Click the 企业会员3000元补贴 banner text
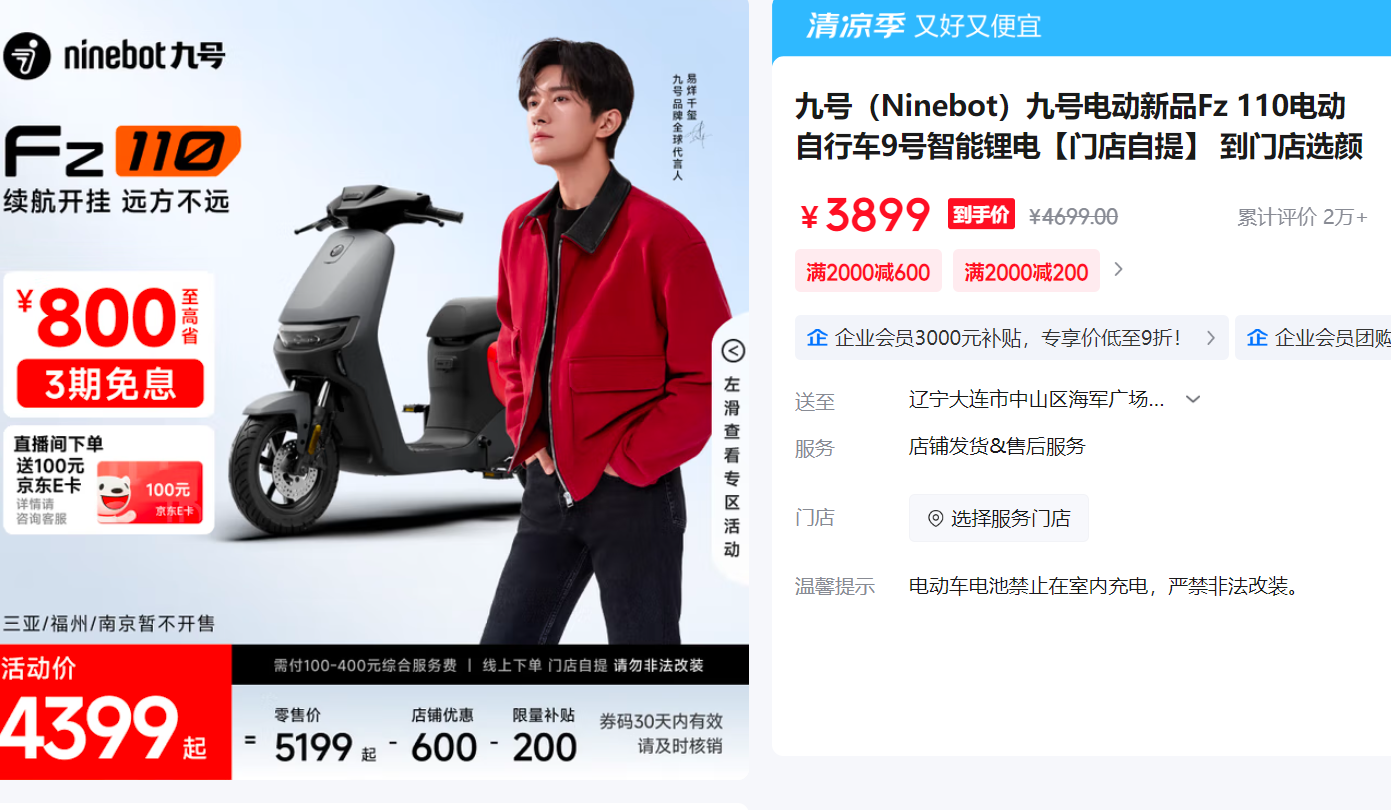The image size is (1391, 810). pos(1008,338)
